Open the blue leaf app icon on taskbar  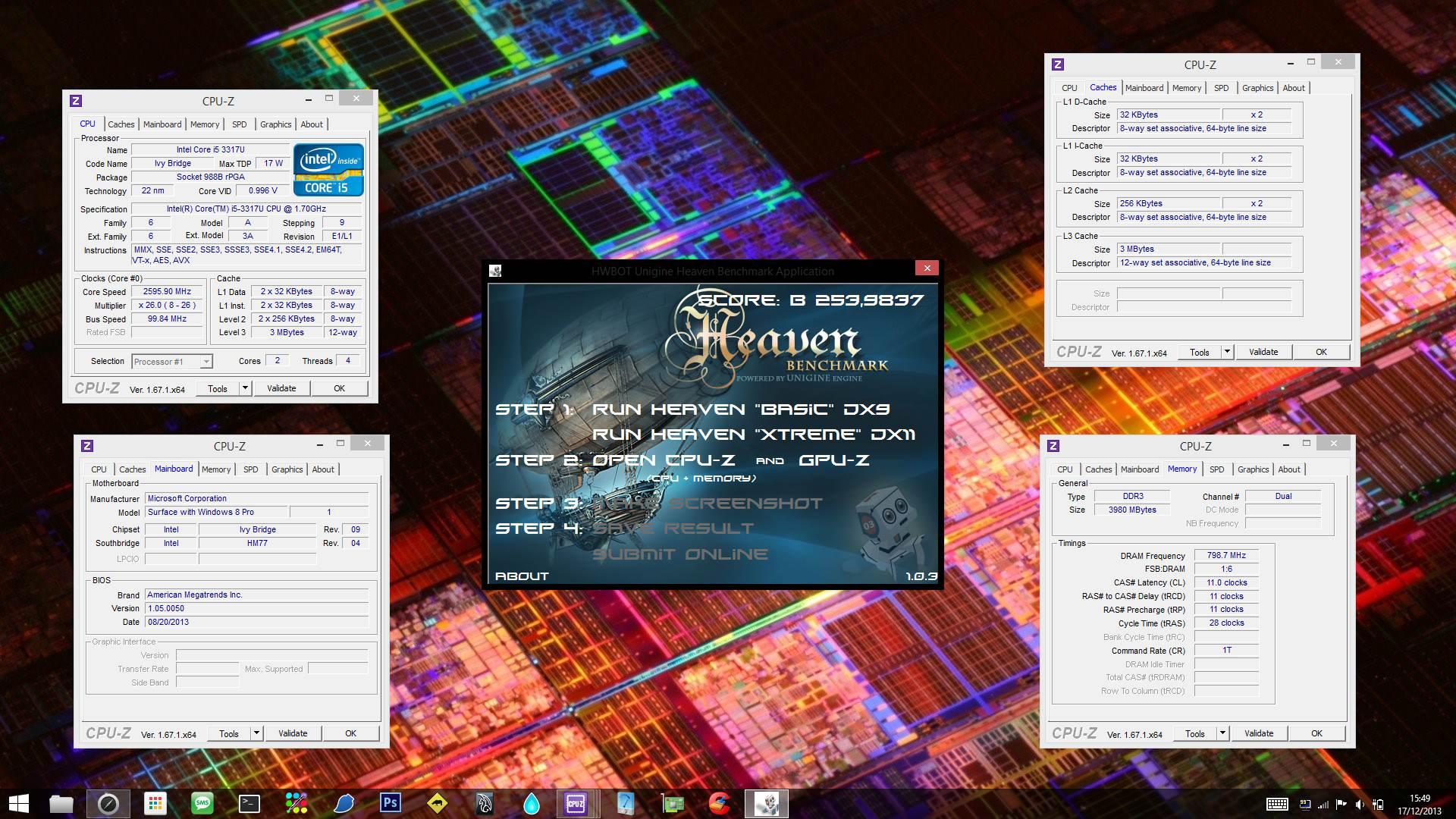tap(344, 803)
